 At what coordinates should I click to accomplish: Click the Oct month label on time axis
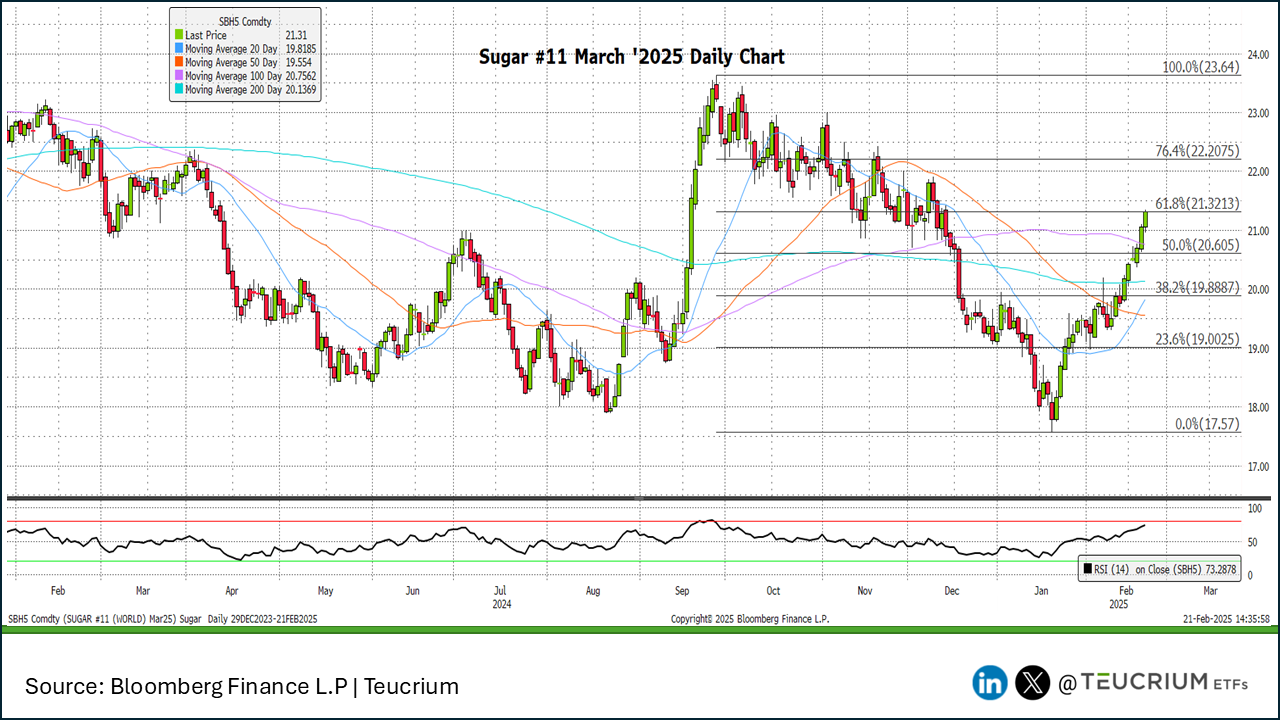(x=772, y=591)
